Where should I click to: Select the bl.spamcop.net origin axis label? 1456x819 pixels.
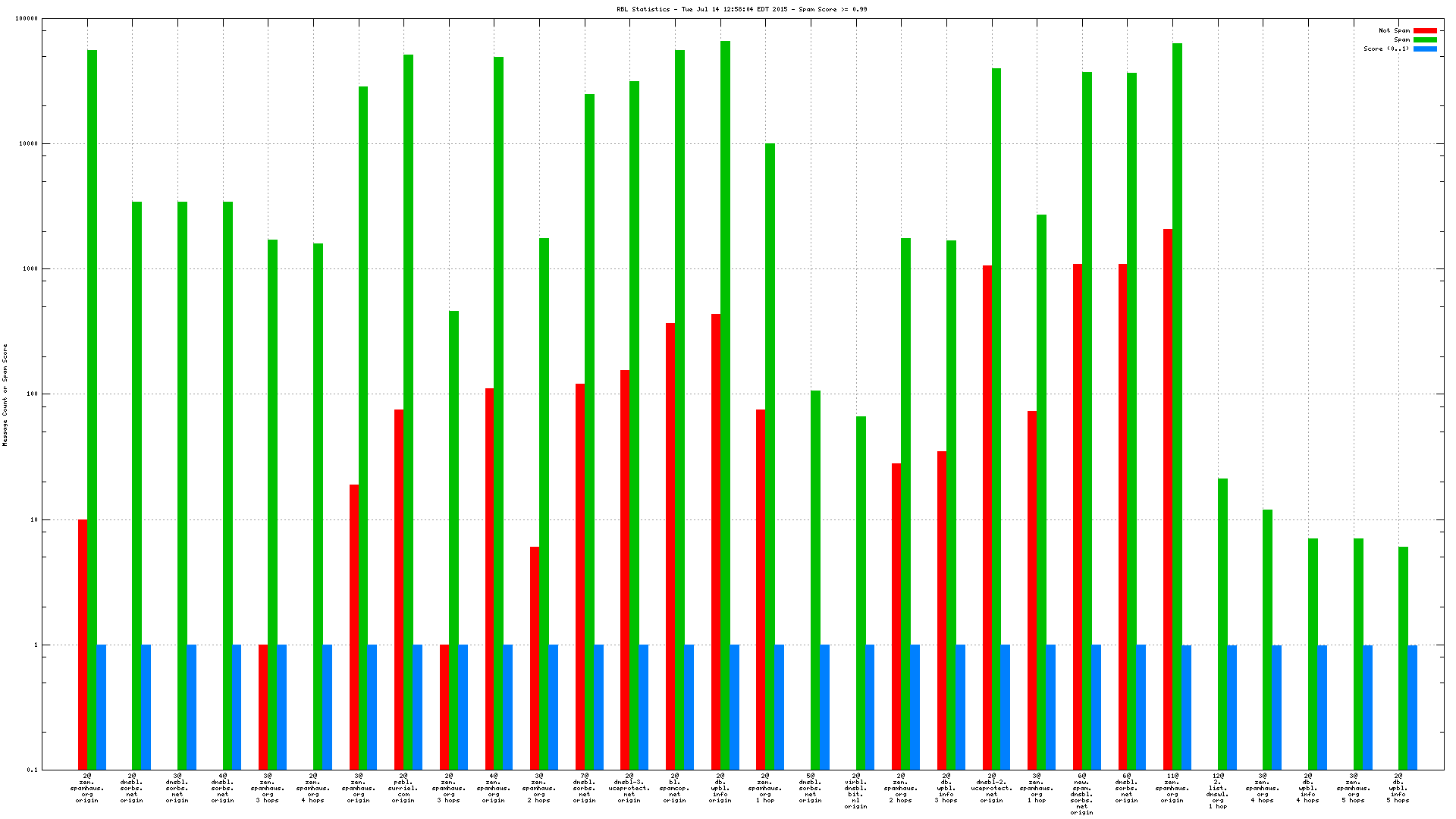click(674, 788)
